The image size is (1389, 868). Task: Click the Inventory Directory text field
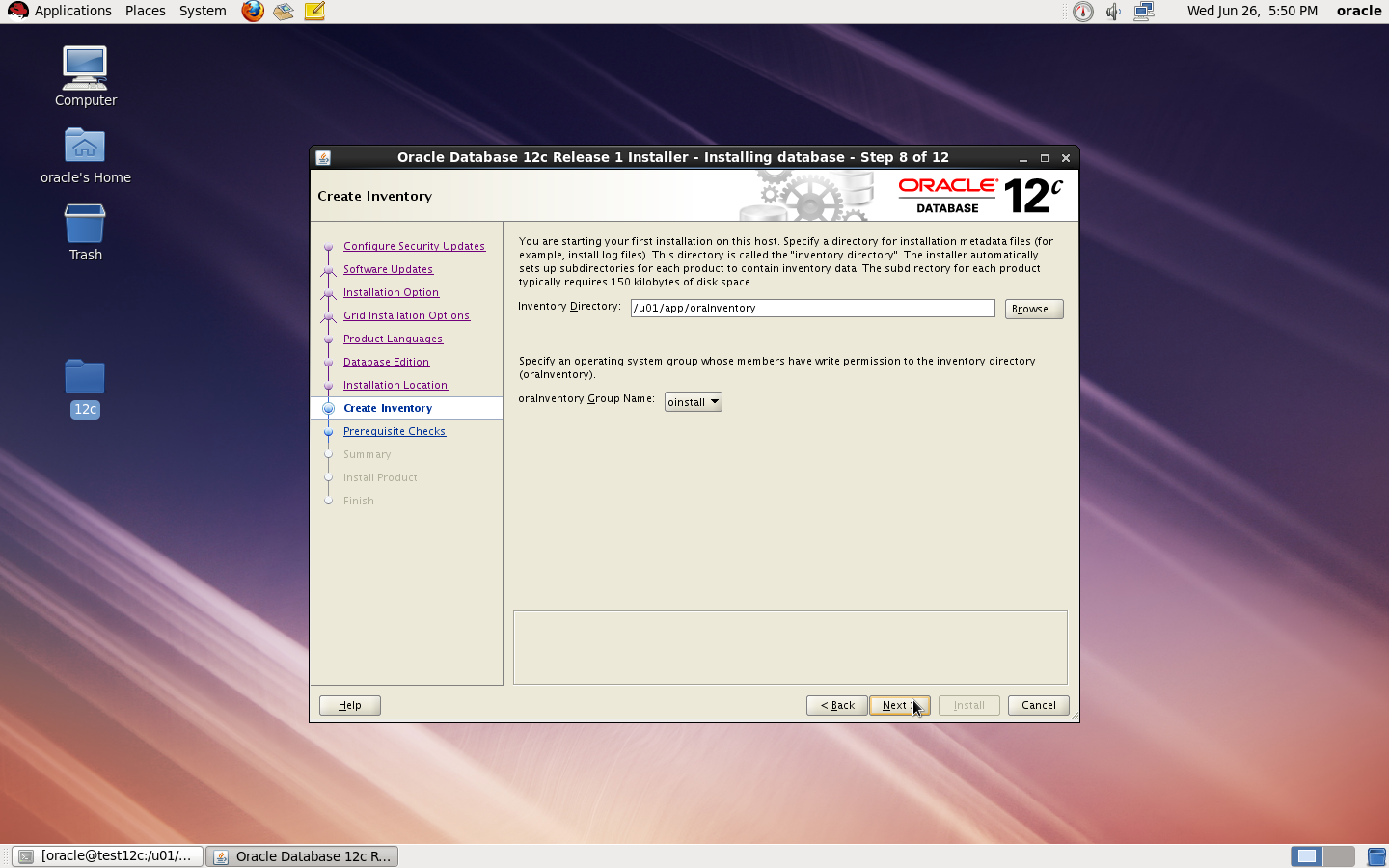812,308
